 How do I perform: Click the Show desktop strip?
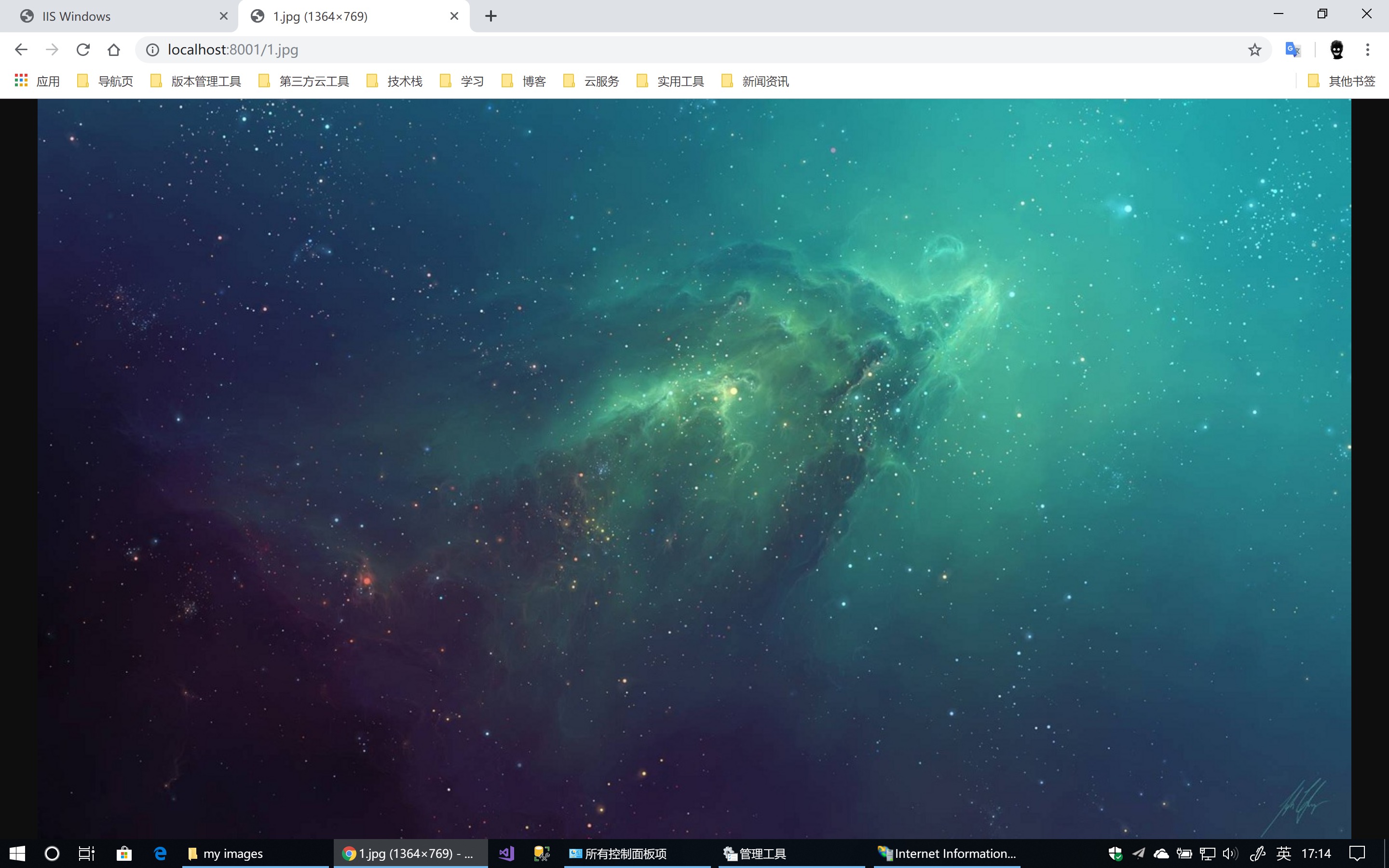[x=1386, y=854]
